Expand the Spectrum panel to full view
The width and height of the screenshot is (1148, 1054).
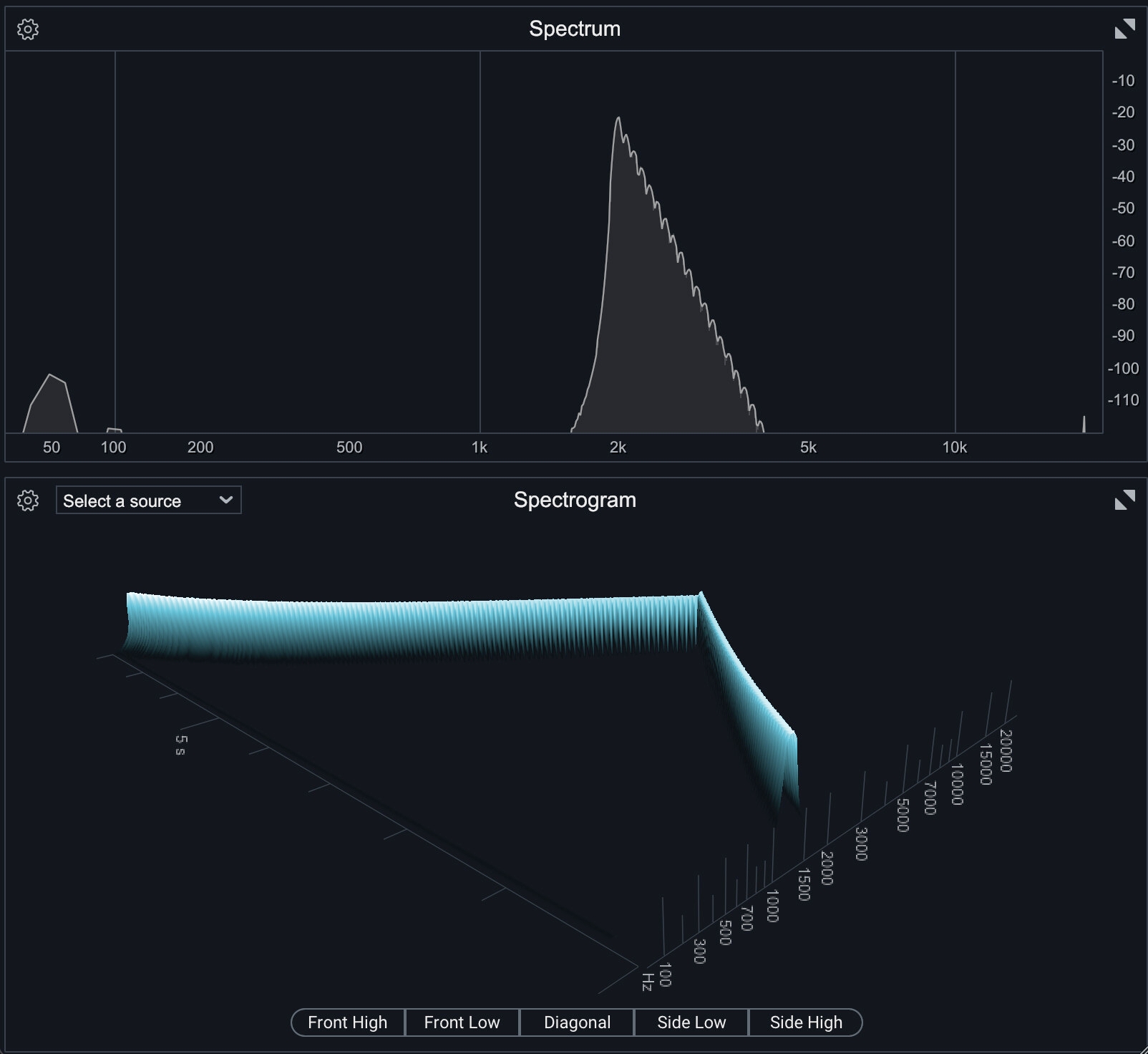pyautogui.click(x=1124, y=29)
